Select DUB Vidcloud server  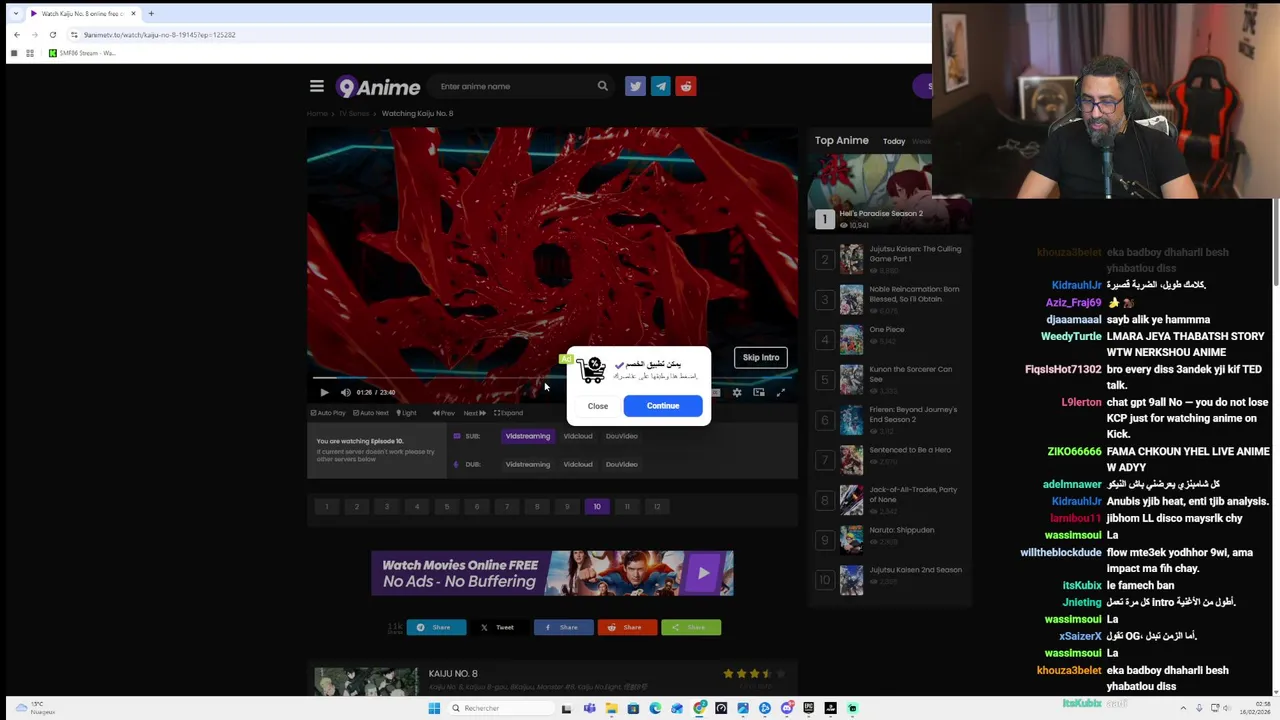click(x=578, y=464)
